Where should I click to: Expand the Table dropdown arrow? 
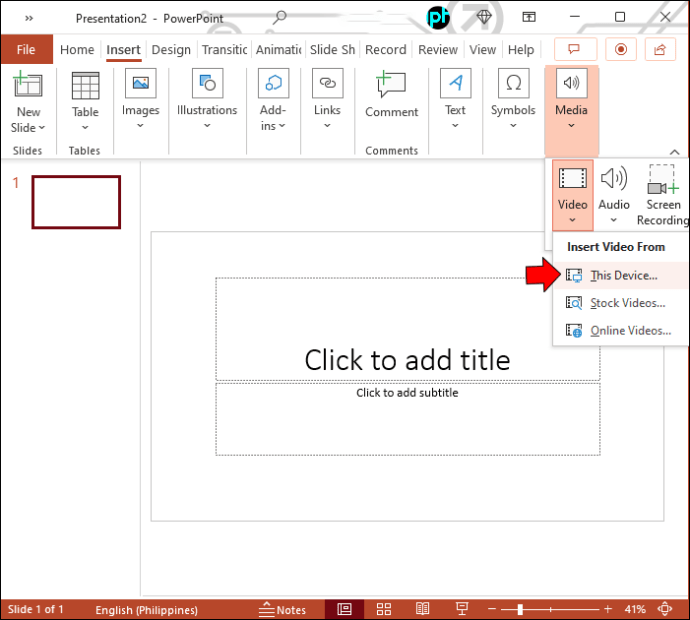click(85, 128)
